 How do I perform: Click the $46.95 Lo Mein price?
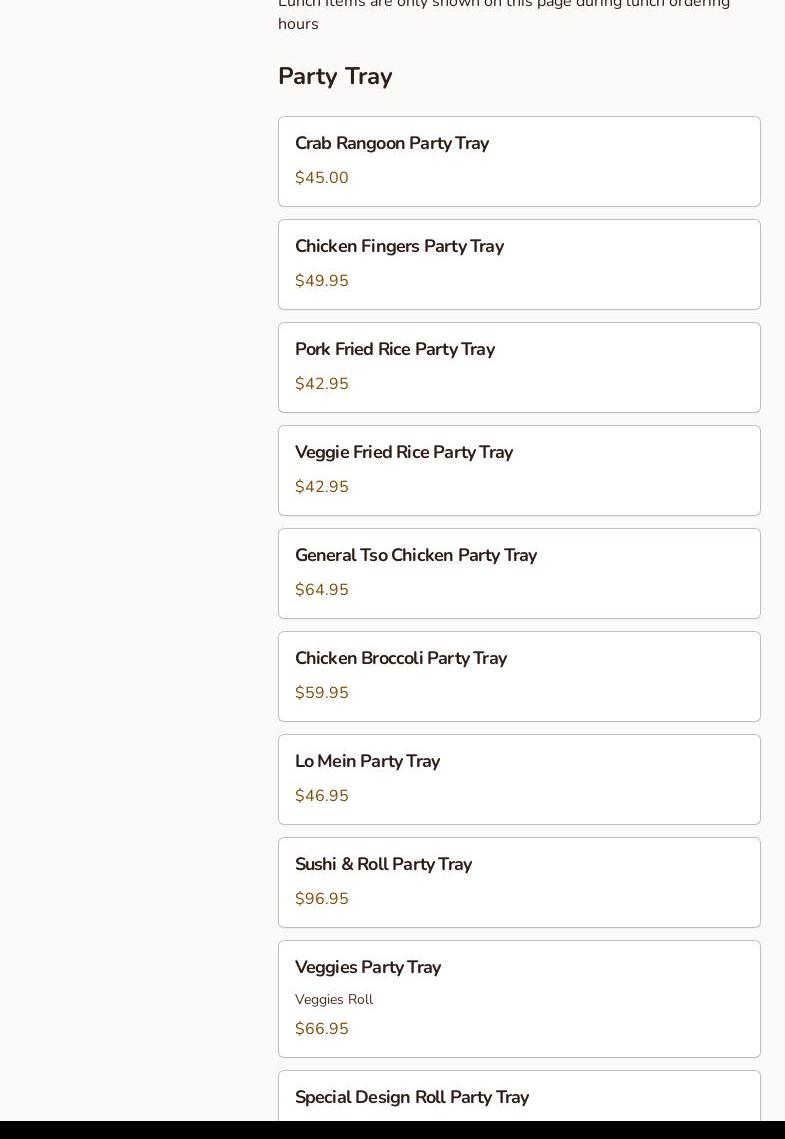[322, 796]
